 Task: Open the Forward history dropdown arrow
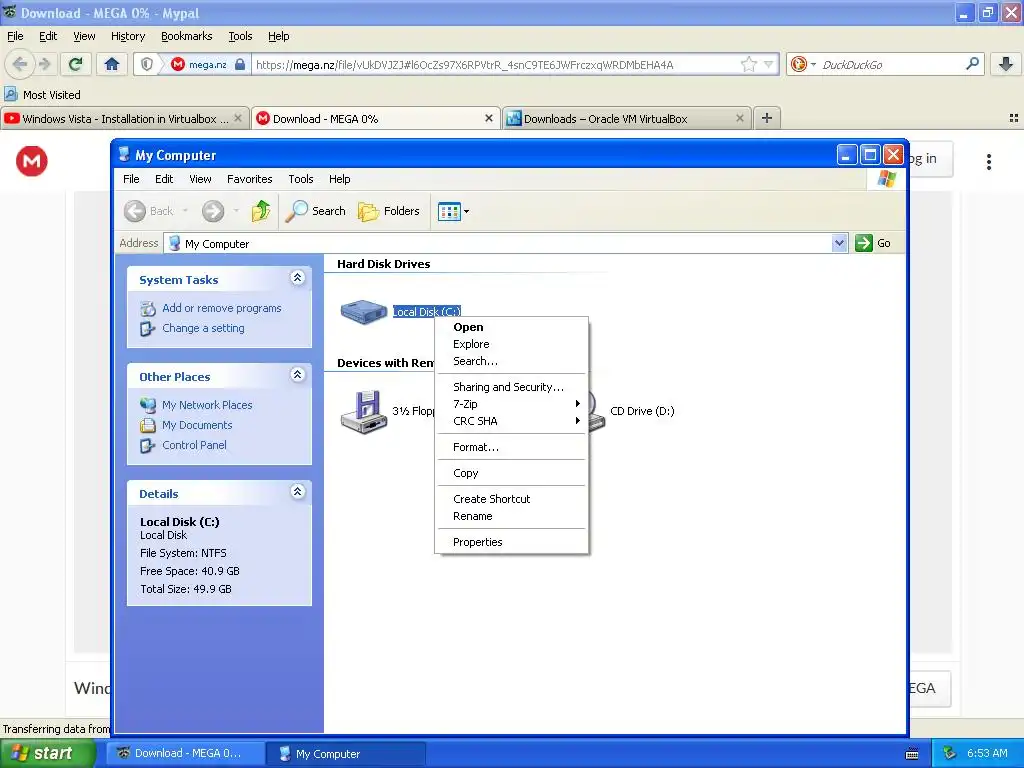tap(236, 211)
